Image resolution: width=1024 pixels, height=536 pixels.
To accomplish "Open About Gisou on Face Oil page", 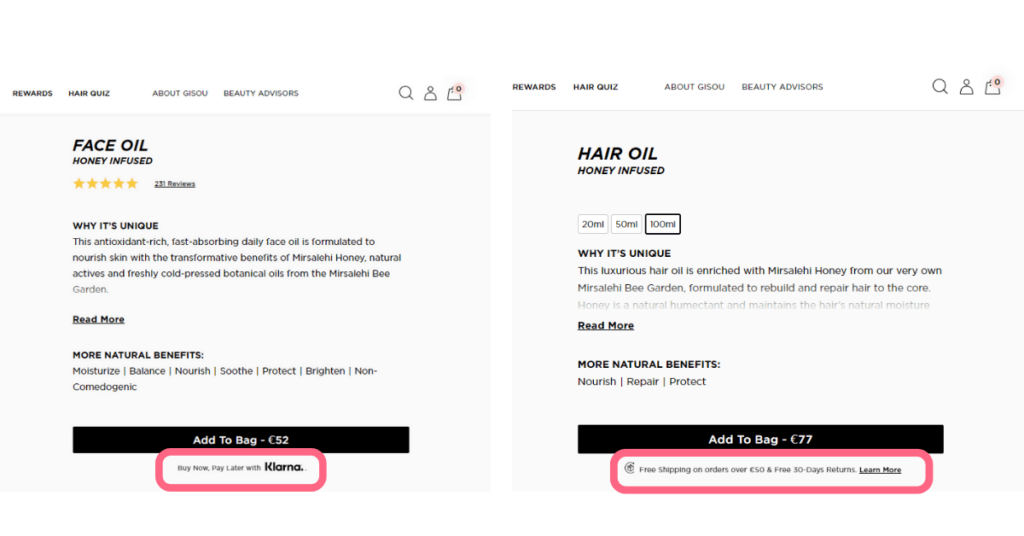I will coord(180,93).
